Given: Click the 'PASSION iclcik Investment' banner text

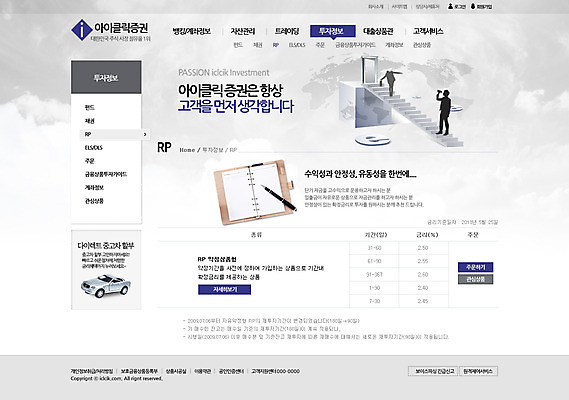Looking at the screenshot, I should click(224, 73).
